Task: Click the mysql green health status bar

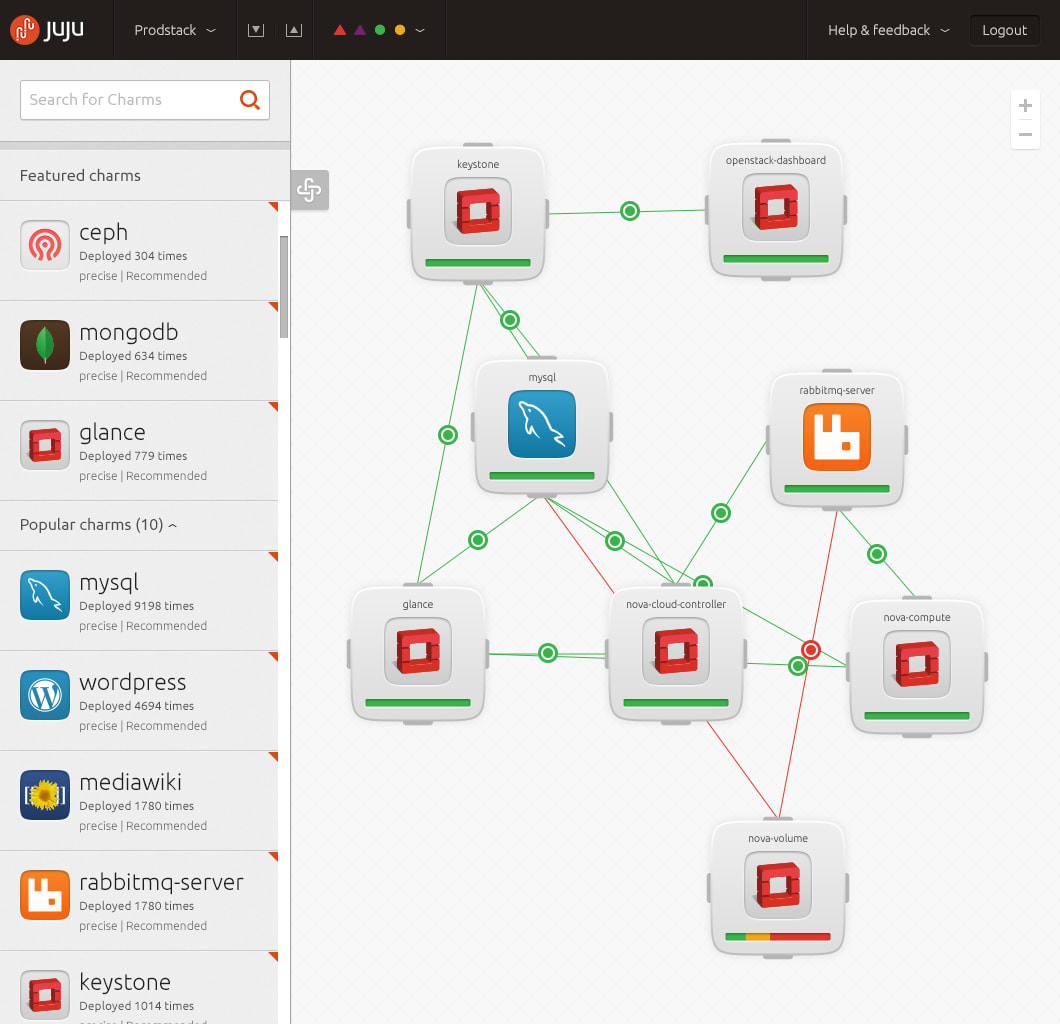Action: pyautogui.click(x=541, y=476)
